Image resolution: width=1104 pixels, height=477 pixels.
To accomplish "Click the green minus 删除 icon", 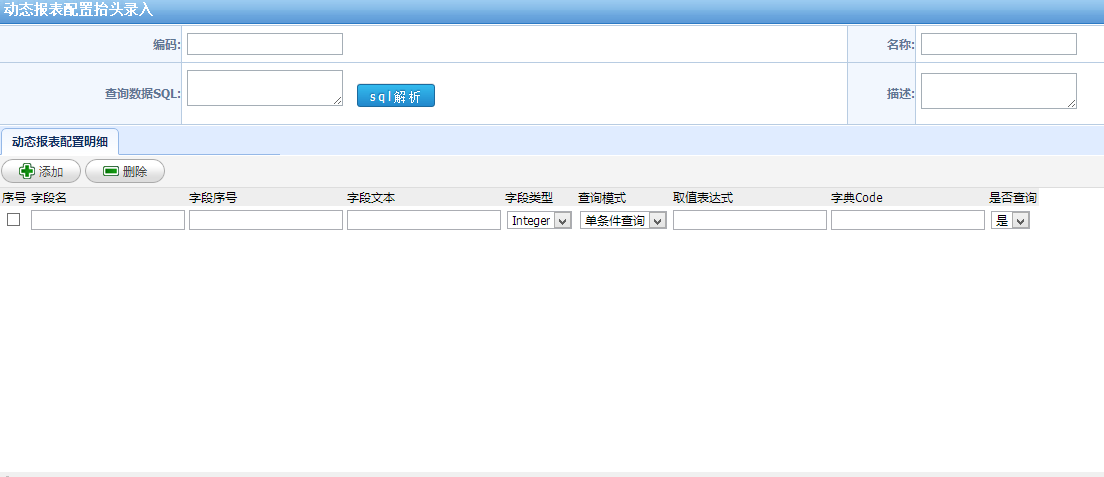I will [111, 171].
